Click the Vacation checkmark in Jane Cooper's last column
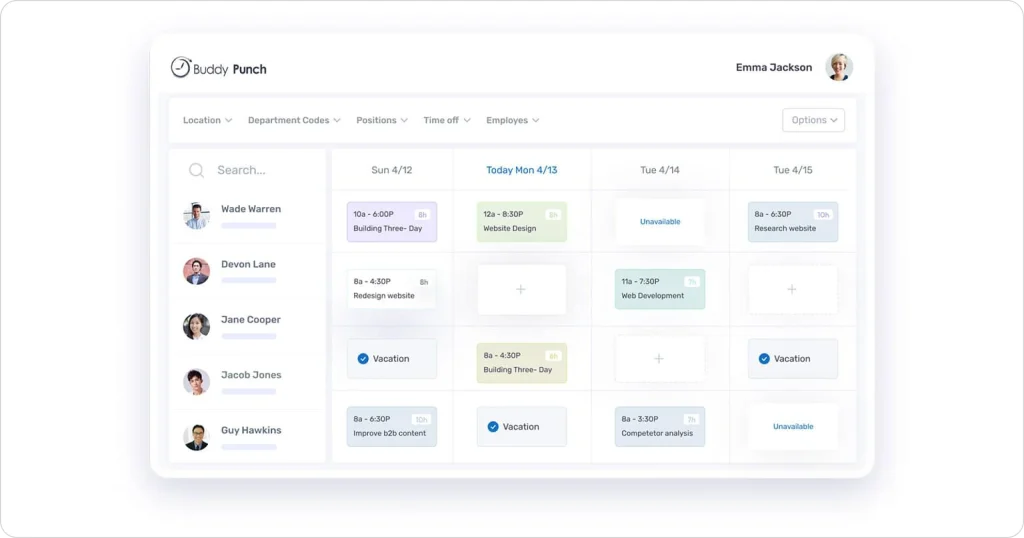Viewport: 1024px width, 538px height. tap(764, 359)
